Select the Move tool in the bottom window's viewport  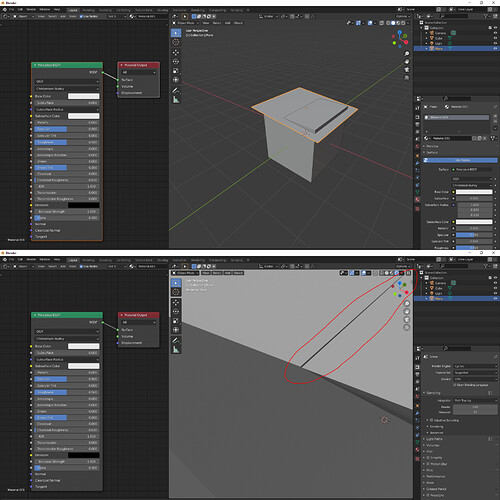coord(176,302)
